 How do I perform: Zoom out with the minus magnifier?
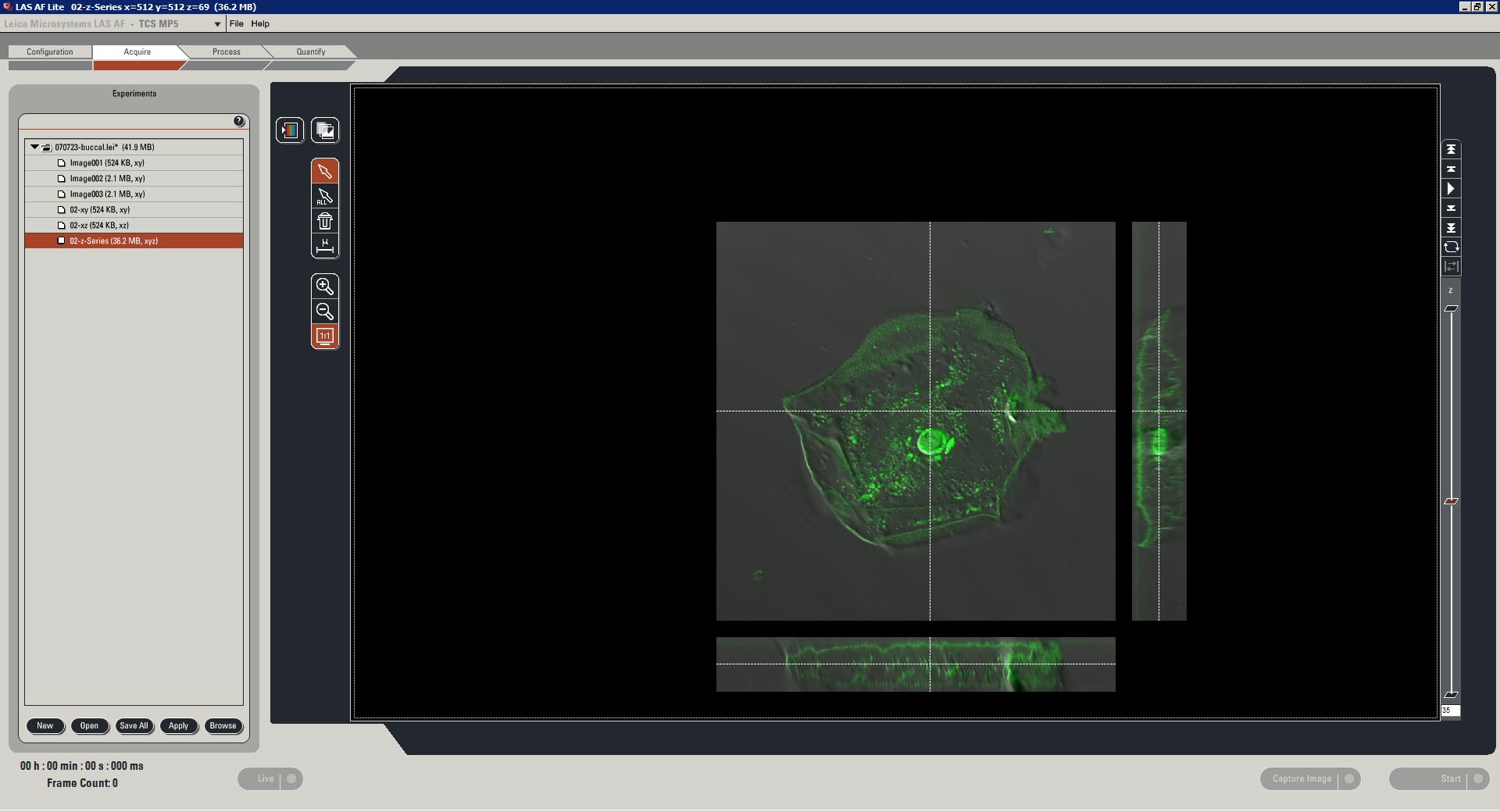(x=325, y=312)
